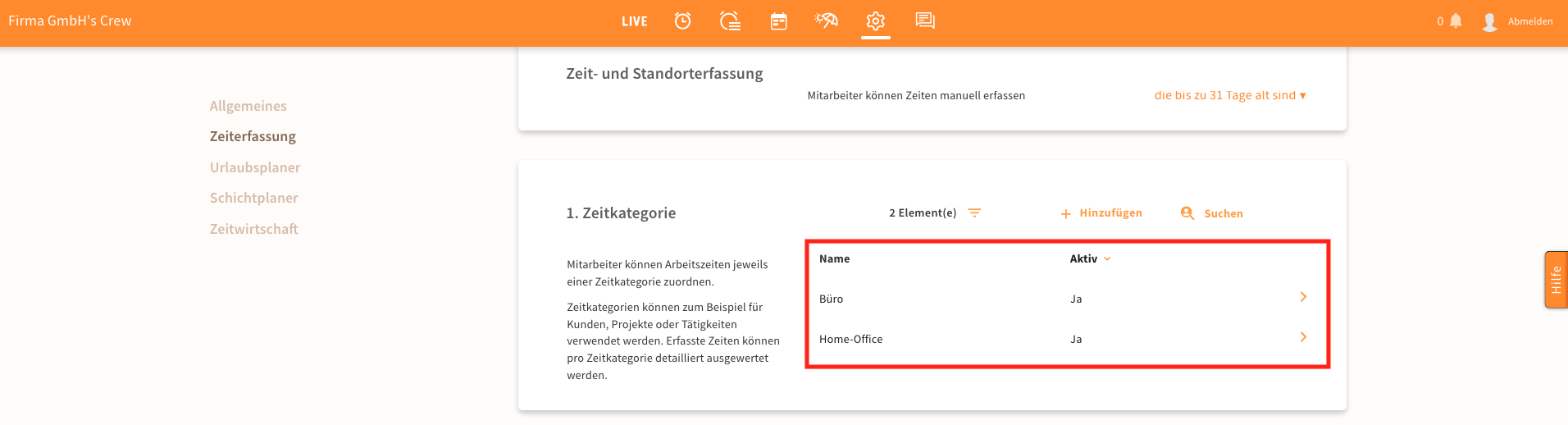This screenshot has width=1568, height=425.
Task: Open the calendar icon in top bar
Action: (778, 21)
